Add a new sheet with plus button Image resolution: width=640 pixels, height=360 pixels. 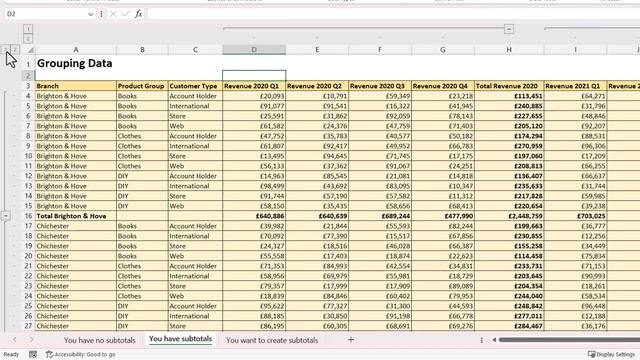[x=351, y=340]
